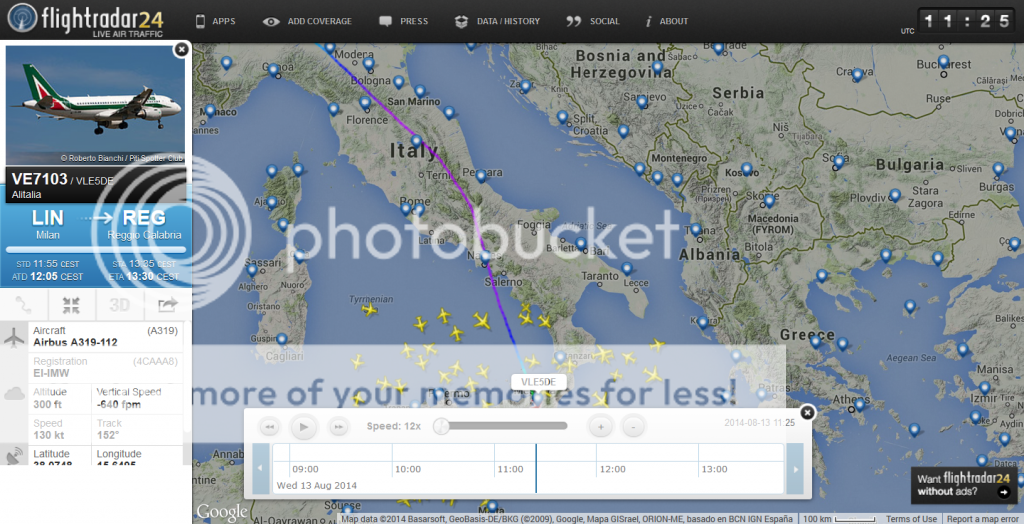Viewport: 1024px width, 524px height.
Task: Open the Add Coverage menu
Action: 308,21
